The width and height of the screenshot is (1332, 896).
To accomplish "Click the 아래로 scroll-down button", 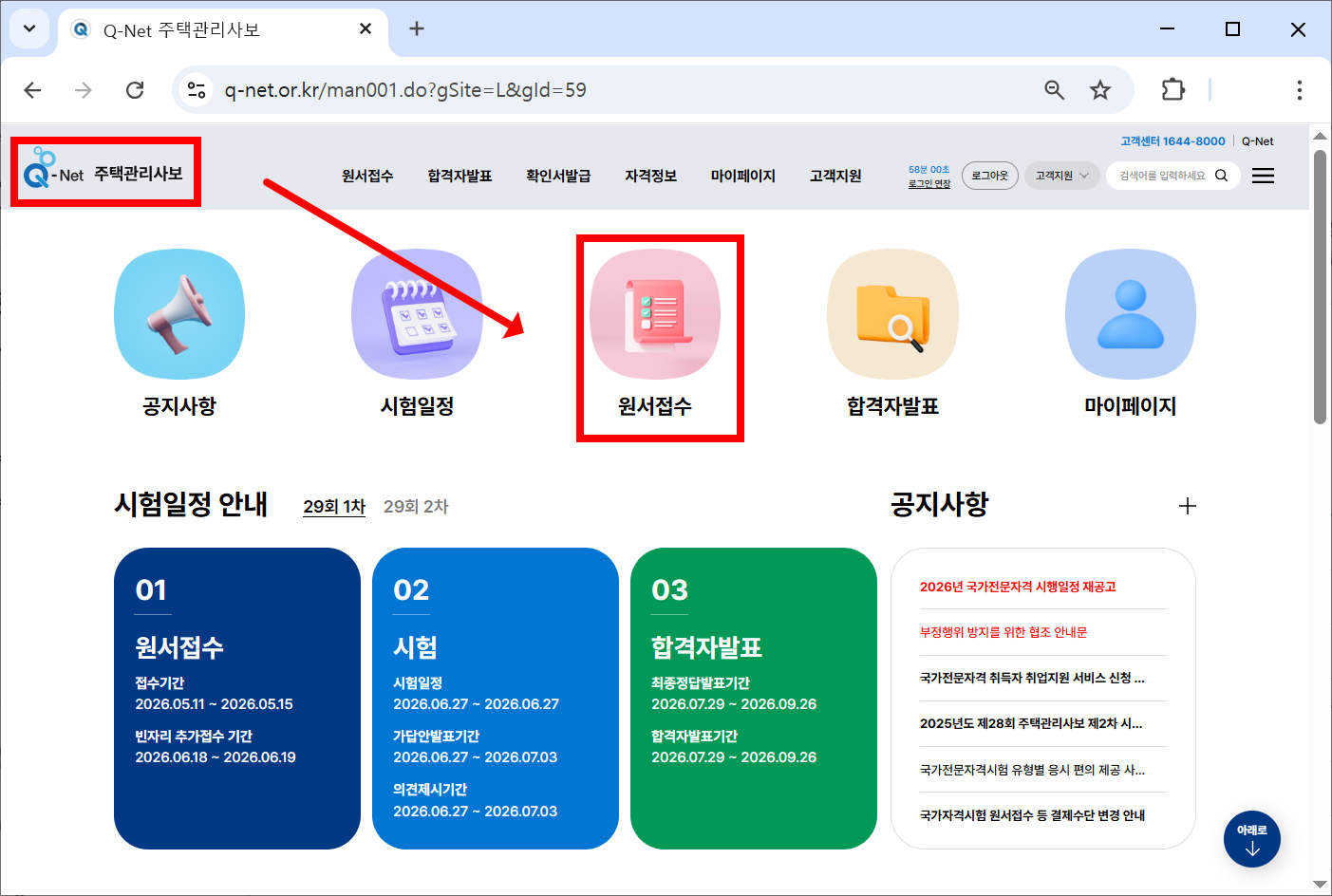I will [x=1251, y=839].
